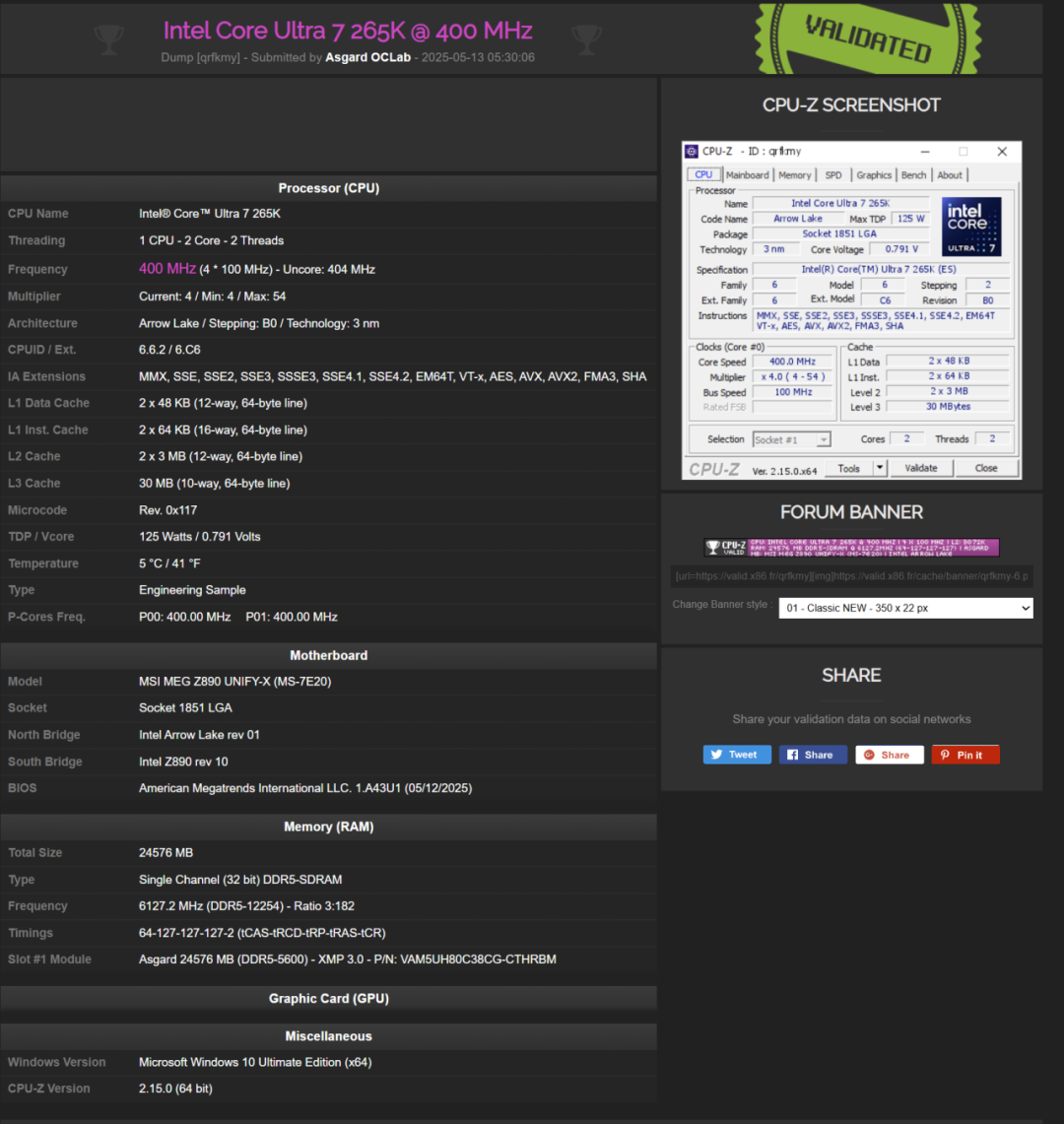Click the Rev. 0x117 microcode value
Screen dimensions: 1064x1124
tap(167, 510)
